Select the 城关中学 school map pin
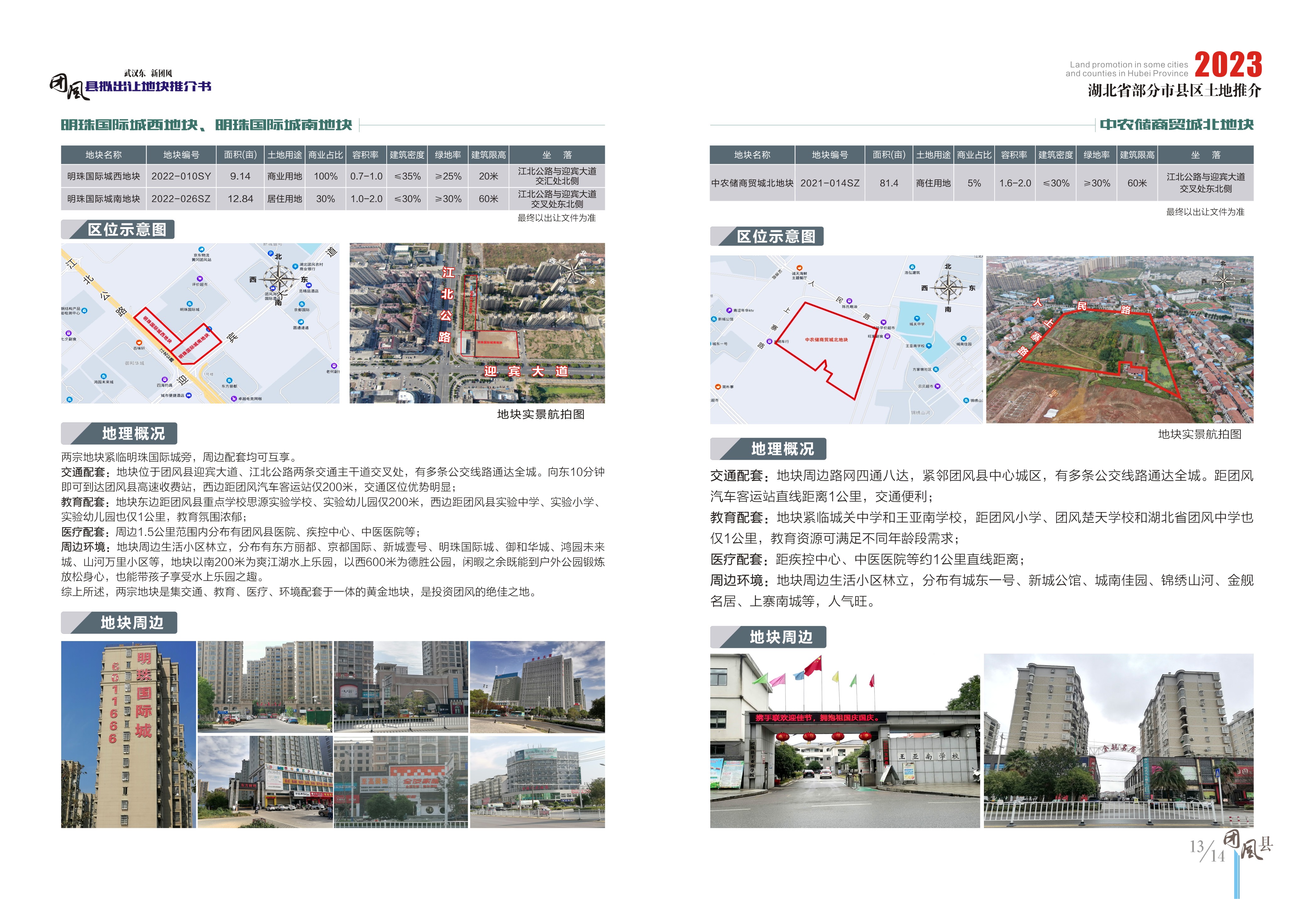 click(x=917, y=318)
